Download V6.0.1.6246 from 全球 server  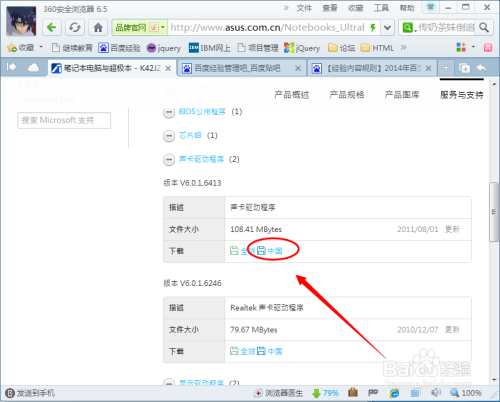(x=243, y=351)
